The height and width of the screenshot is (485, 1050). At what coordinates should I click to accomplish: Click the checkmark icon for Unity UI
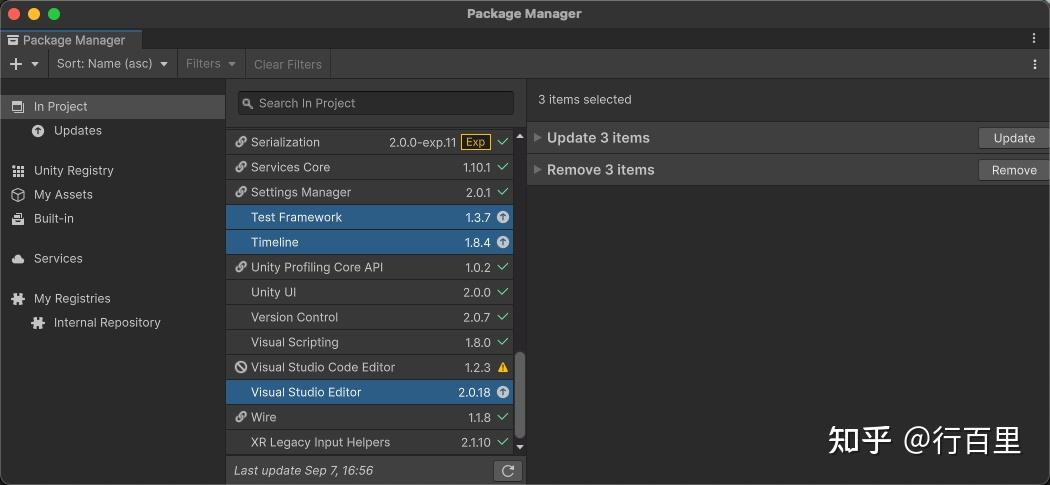(503, 292)
